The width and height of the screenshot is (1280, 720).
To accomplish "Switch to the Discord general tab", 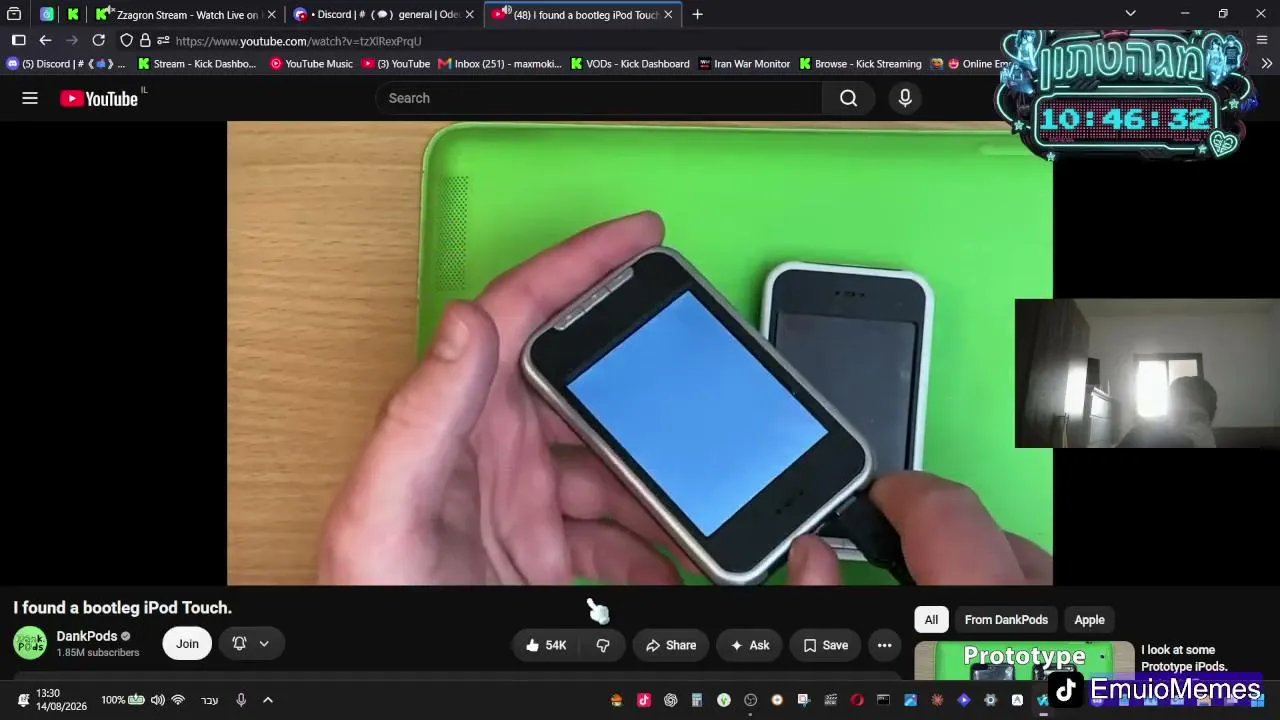I will [385, 15].
